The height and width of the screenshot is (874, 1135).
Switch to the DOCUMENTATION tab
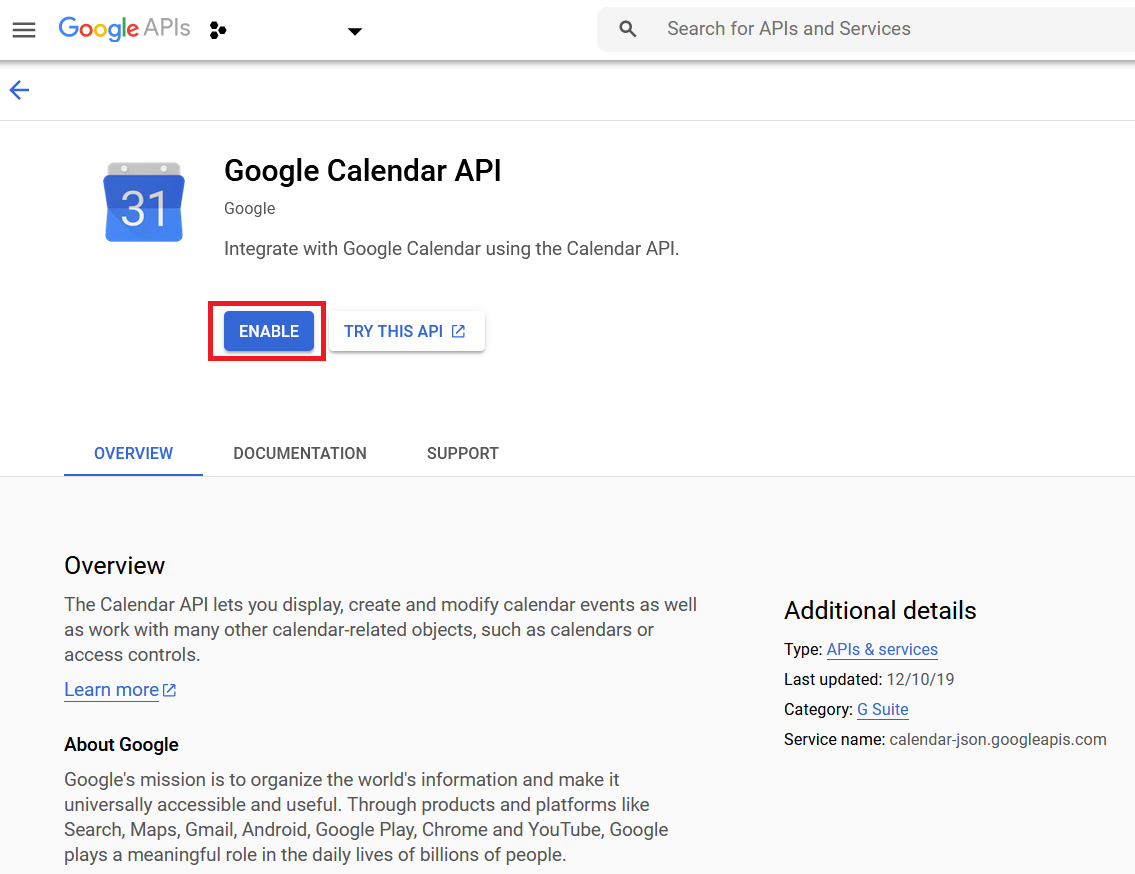300,453
